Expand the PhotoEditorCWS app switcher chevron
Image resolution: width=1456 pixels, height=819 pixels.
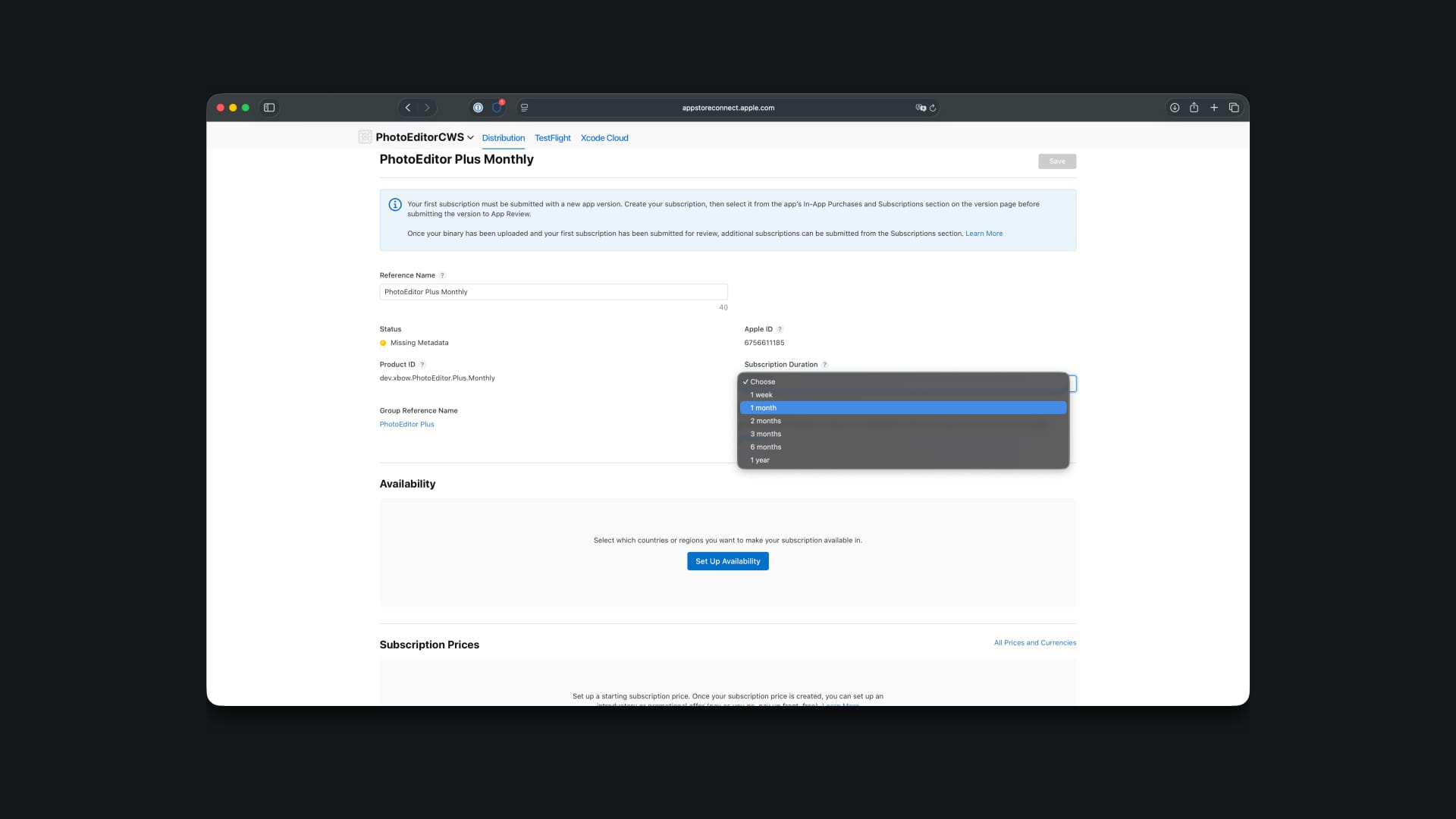click(470, 137)
